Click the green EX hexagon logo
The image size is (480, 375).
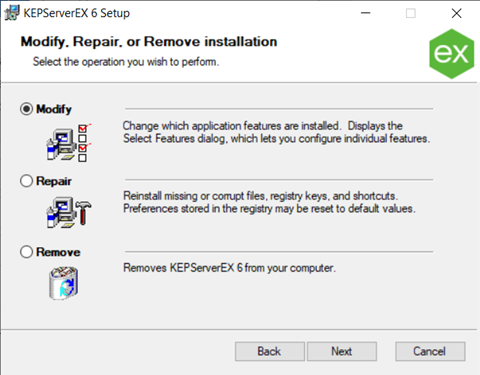point(452,54)
